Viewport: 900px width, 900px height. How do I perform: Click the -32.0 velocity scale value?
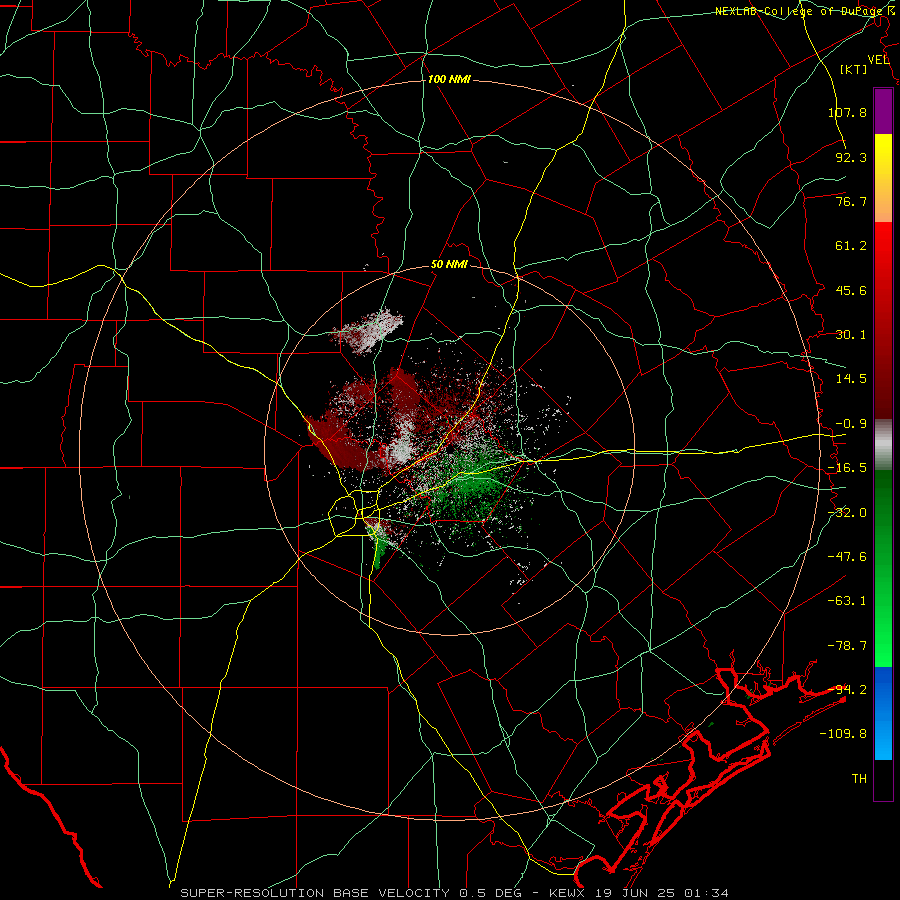click(x=847, y=513)
